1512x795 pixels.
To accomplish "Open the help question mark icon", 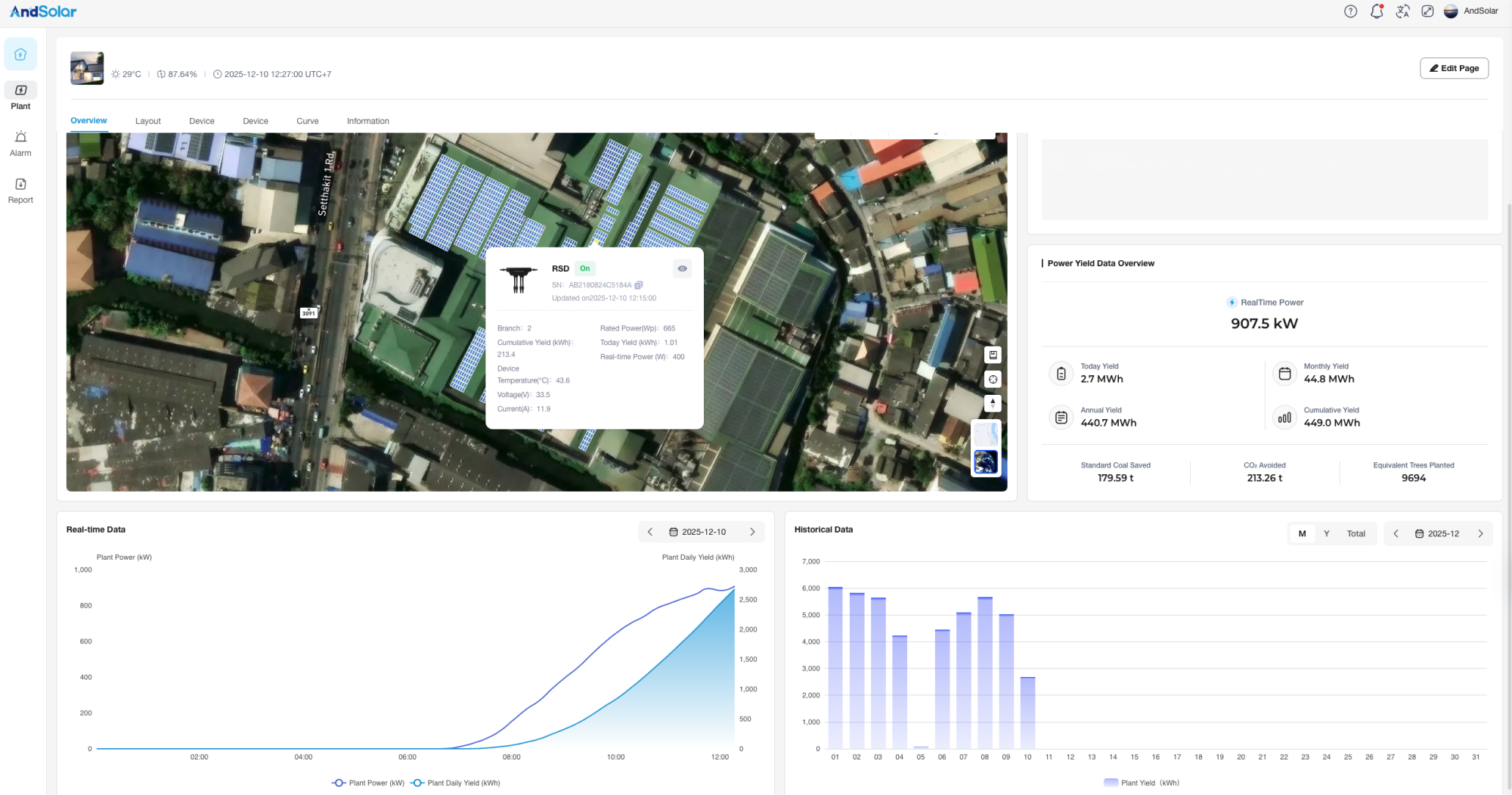I will click(x=1350, y=11).
